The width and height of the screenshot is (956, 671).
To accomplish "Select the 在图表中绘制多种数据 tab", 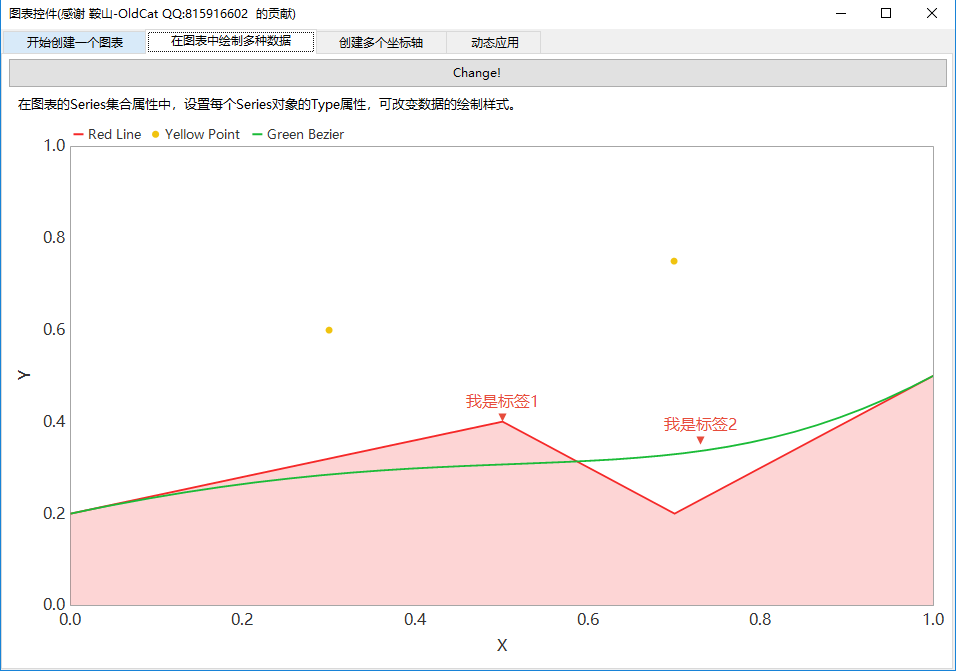I will (231, 42).
